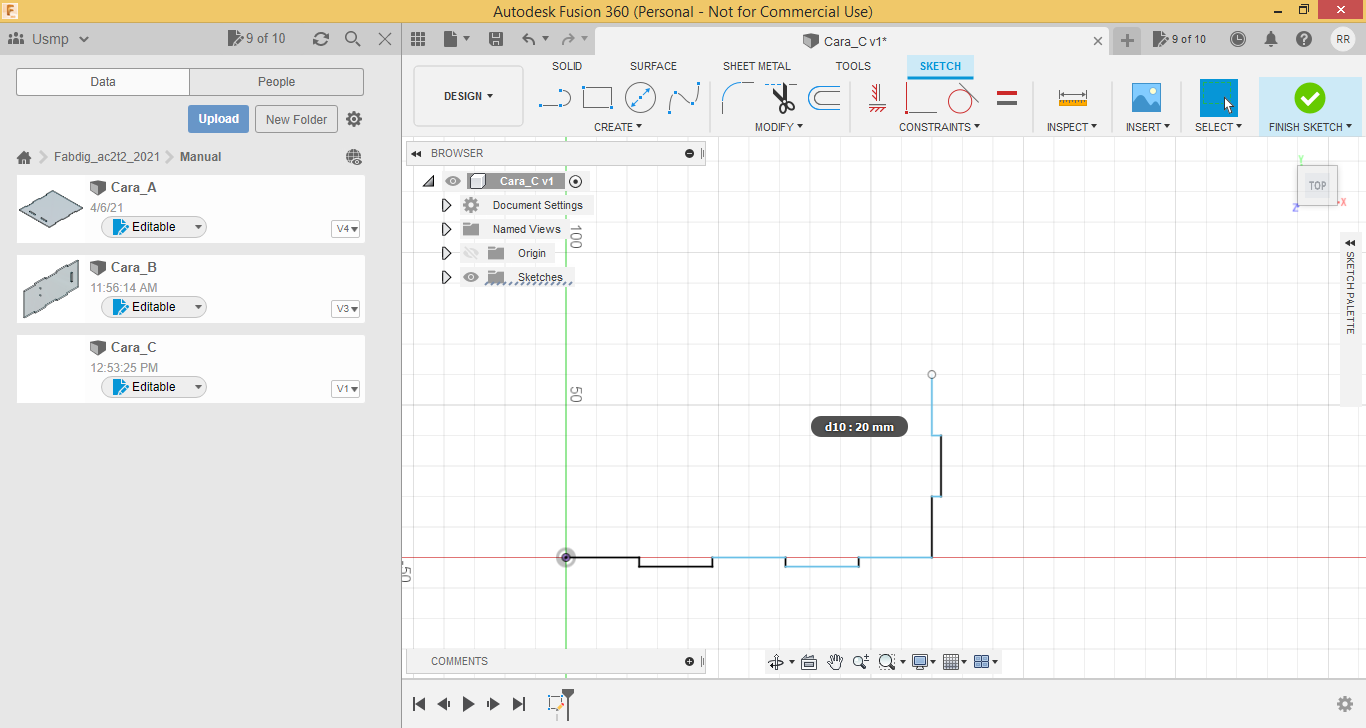Open the Cara_B thumbnail

click(50, 289)
